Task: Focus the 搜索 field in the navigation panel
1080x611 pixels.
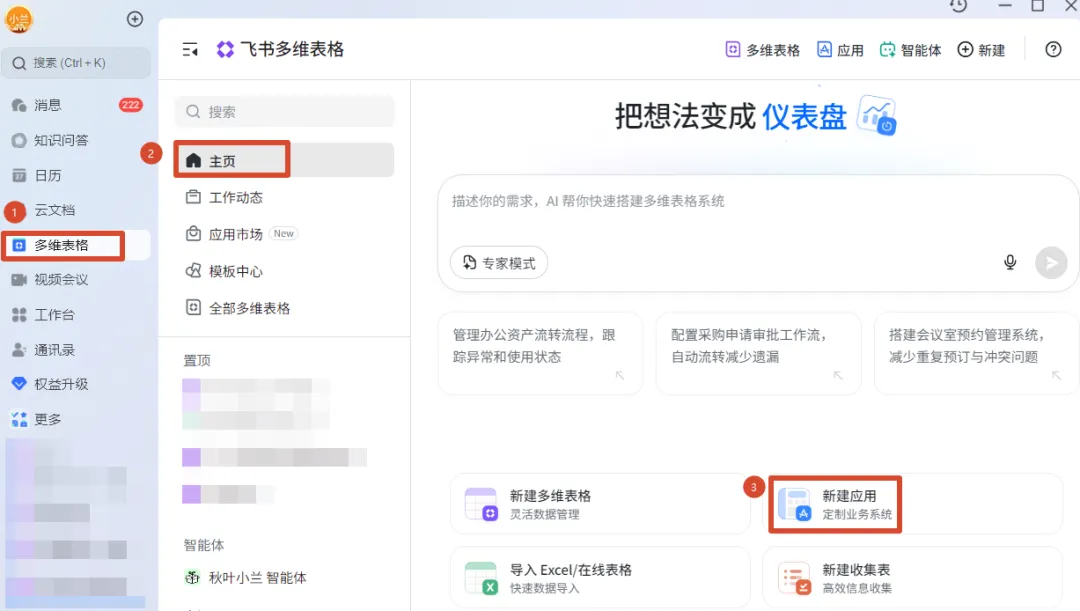Action: click(284, 112)
